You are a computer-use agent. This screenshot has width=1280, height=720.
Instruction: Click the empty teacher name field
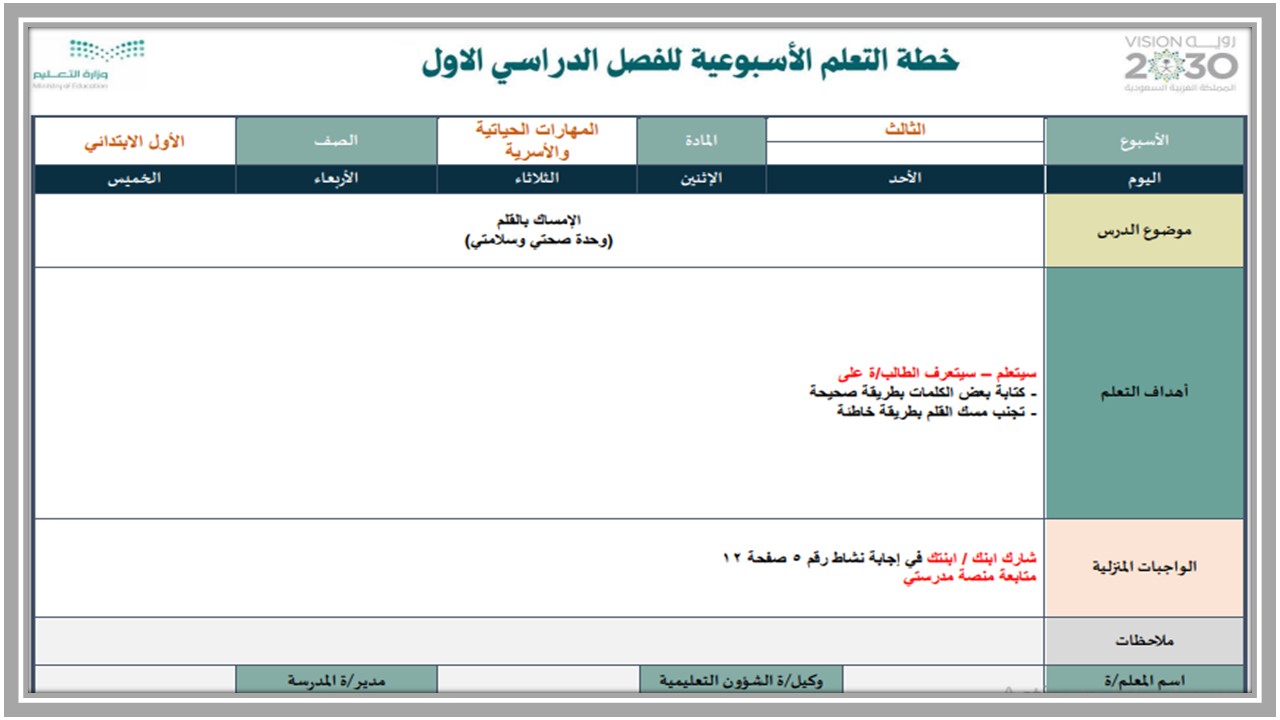click(x=944, y=680)
